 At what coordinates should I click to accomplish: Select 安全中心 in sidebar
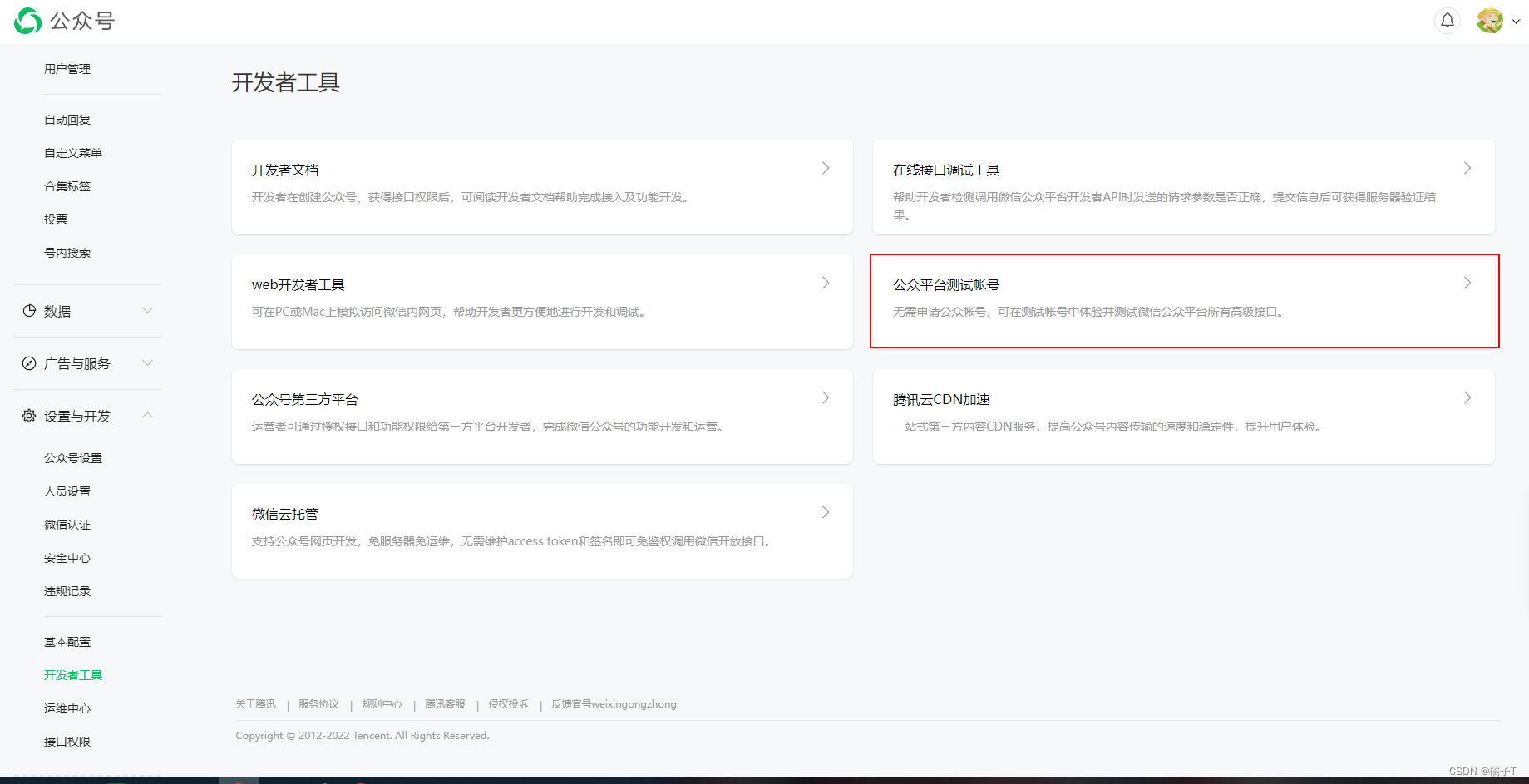tap(67, 558)
